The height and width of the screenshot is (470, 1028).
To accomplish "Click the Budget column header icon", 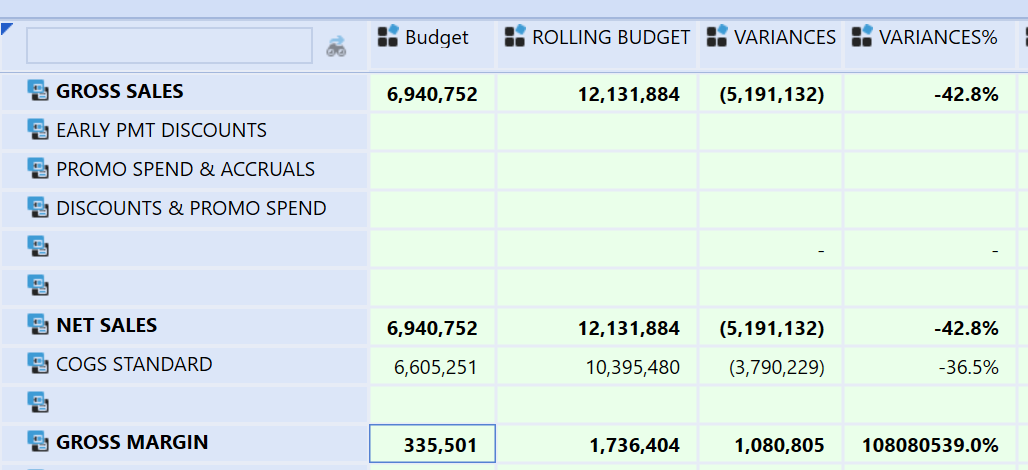I will (x=388, y=38).
